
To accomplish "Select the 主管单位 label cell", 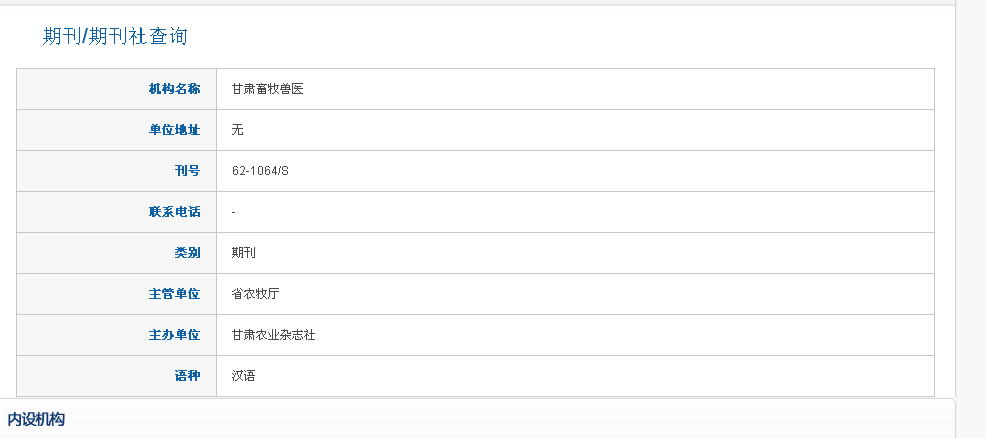I will (x=116, y=293).
